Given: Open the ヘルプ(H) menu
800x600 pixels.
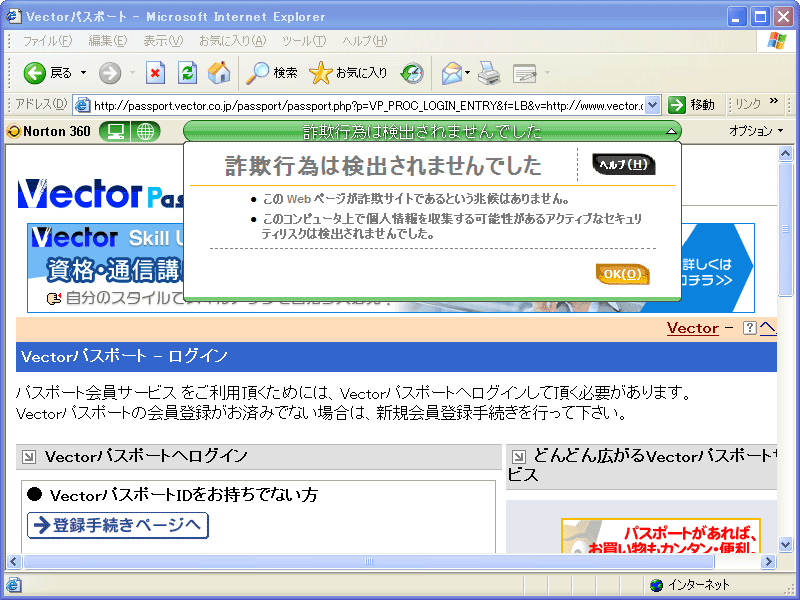Looking at the screenshot, I should tap(365, 41).
